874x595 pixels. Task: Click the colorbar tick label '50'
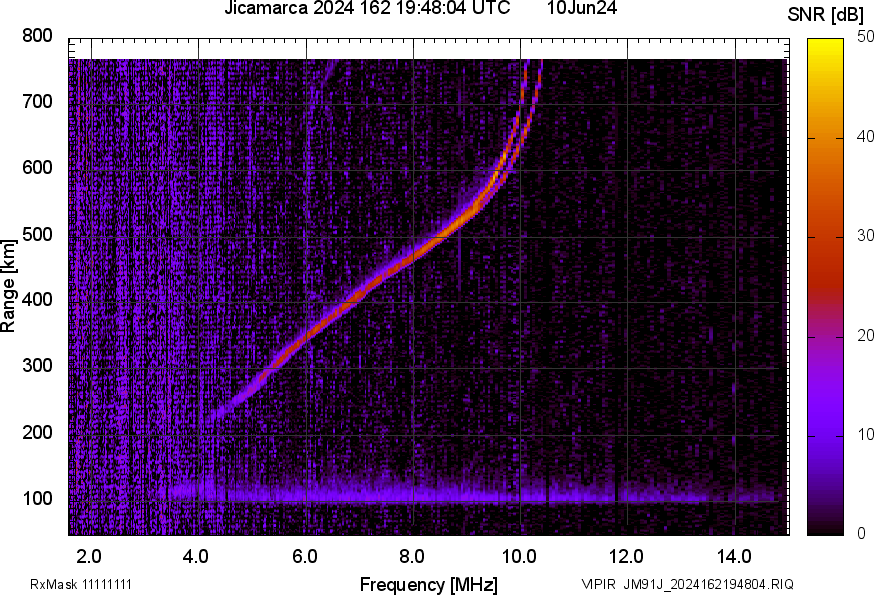click(x=865, y=37)
